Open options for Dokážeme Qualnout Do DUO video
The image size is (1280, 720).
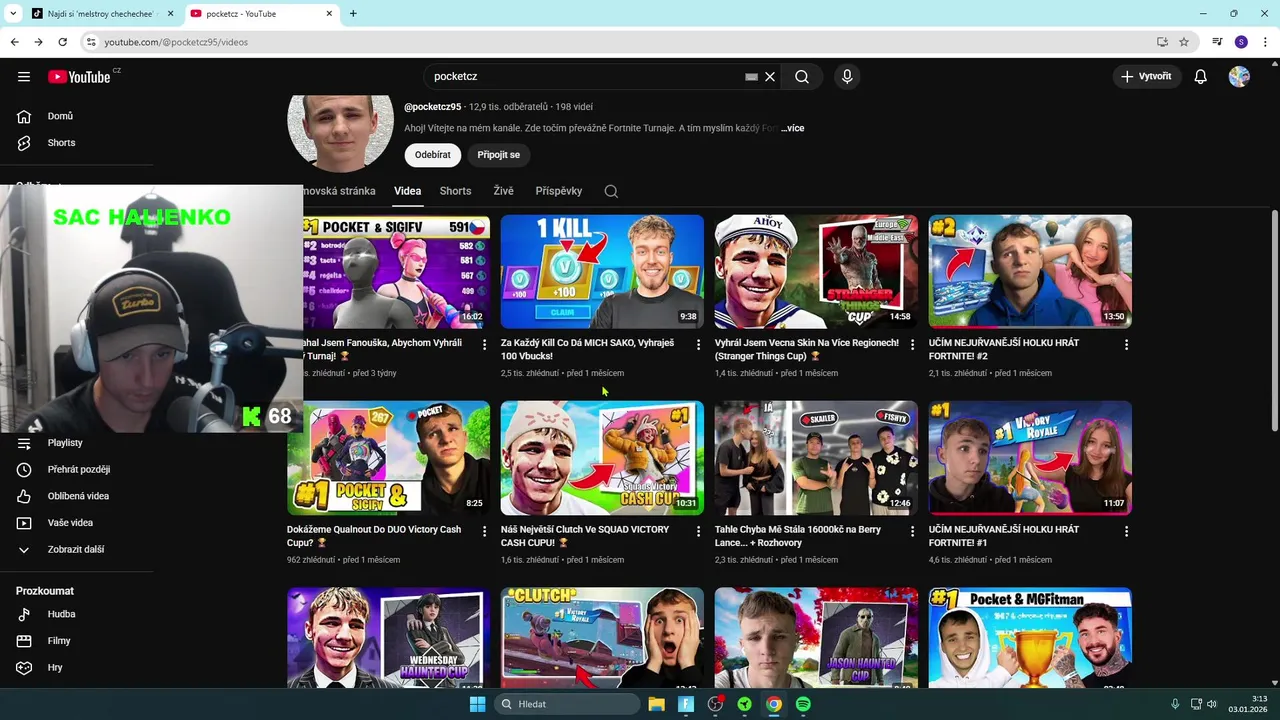point(484,532)
